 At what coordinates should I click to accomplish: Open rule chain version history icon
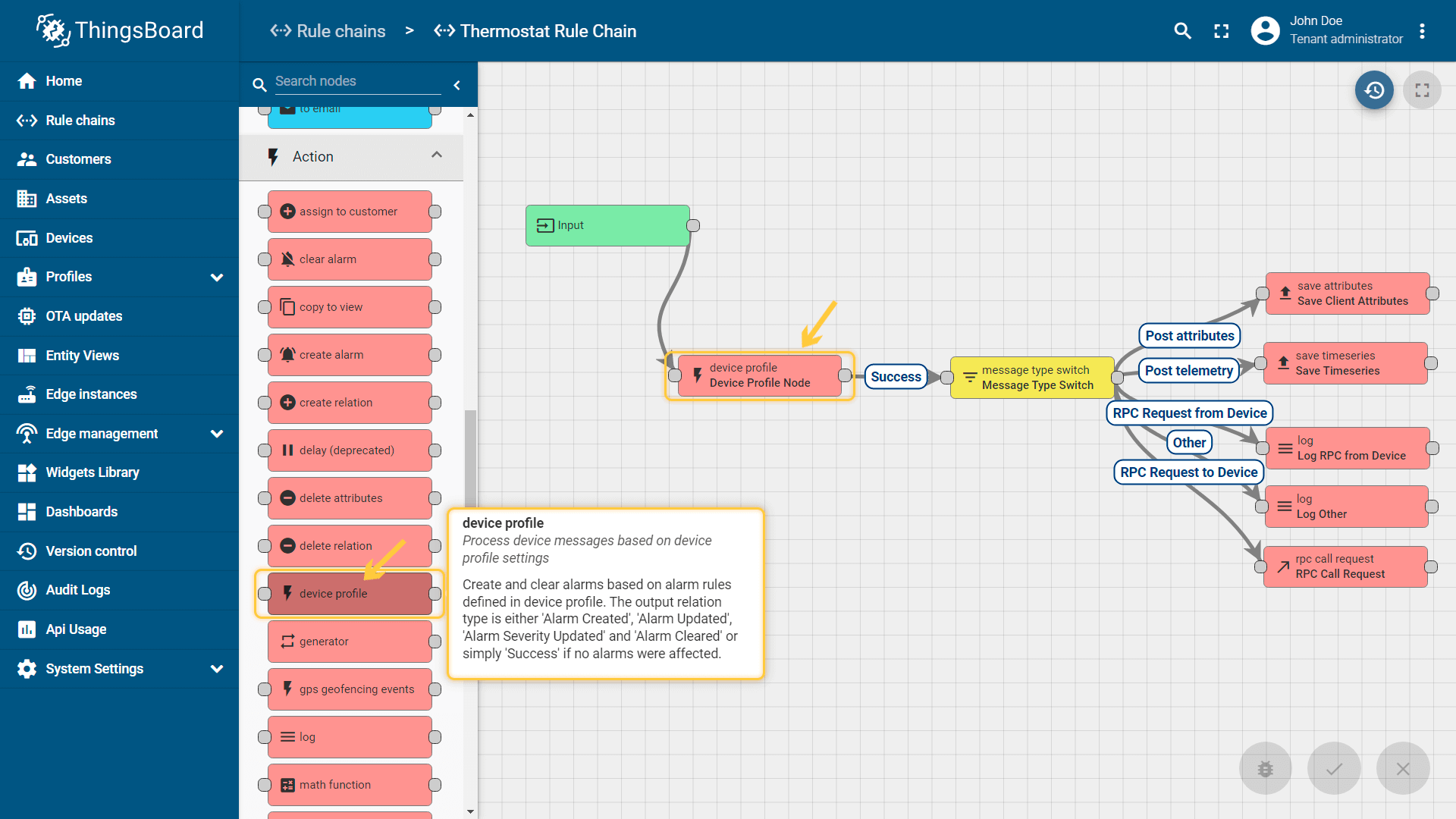1374,90
